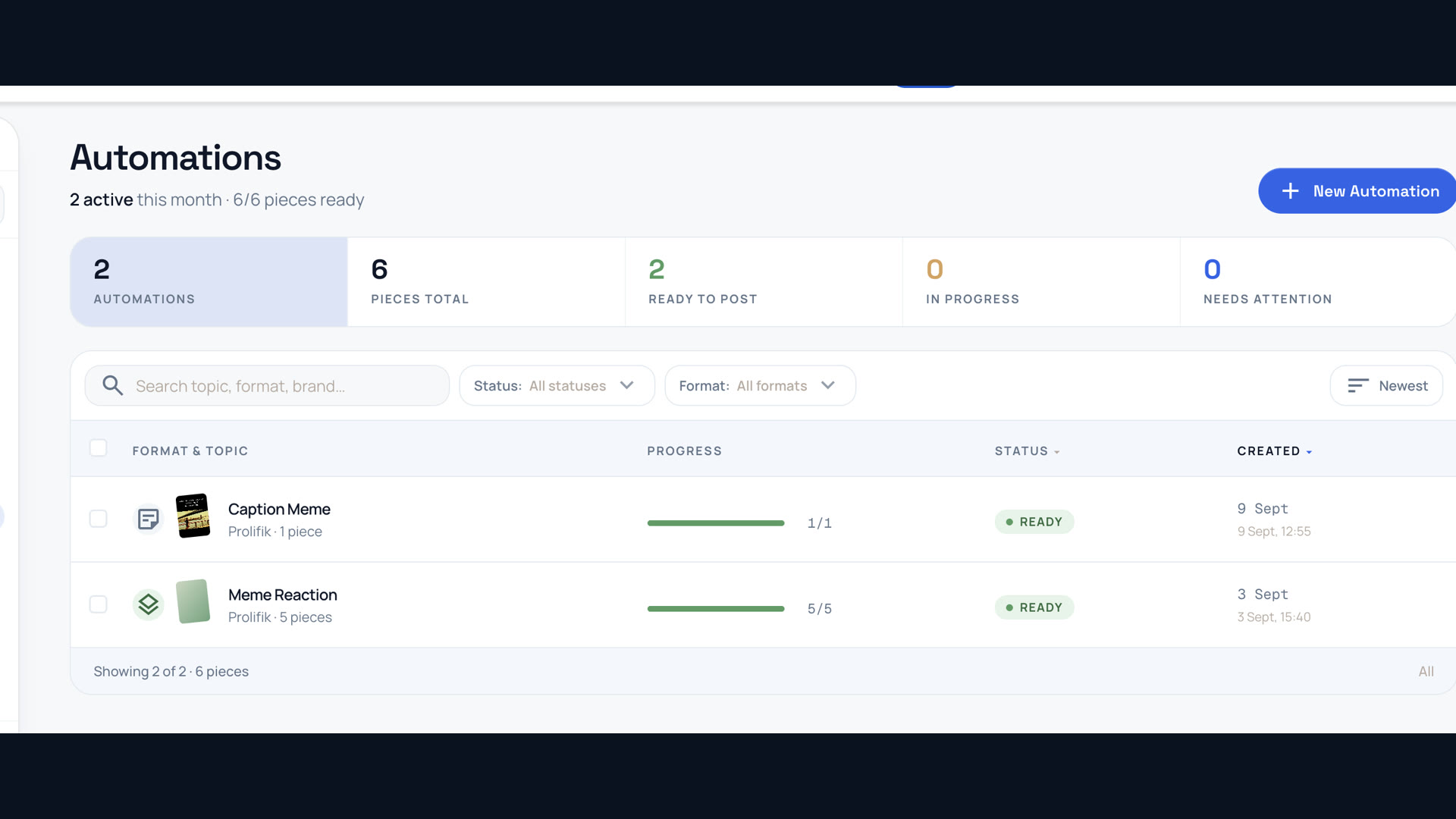Open the Meme Reaction automation title
Viewport: 1456px width, 819px height.
click(282, 595)
